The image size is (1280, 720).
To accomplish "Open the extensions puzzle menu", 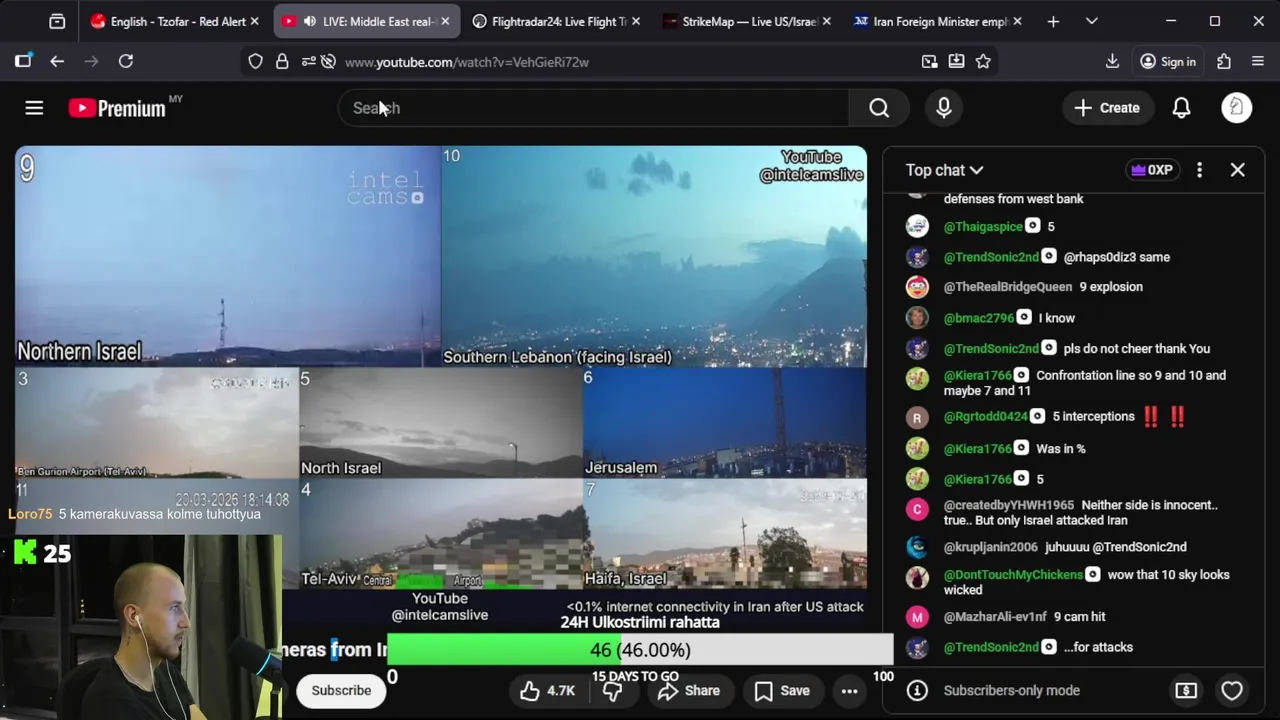I will point(1224,61).
